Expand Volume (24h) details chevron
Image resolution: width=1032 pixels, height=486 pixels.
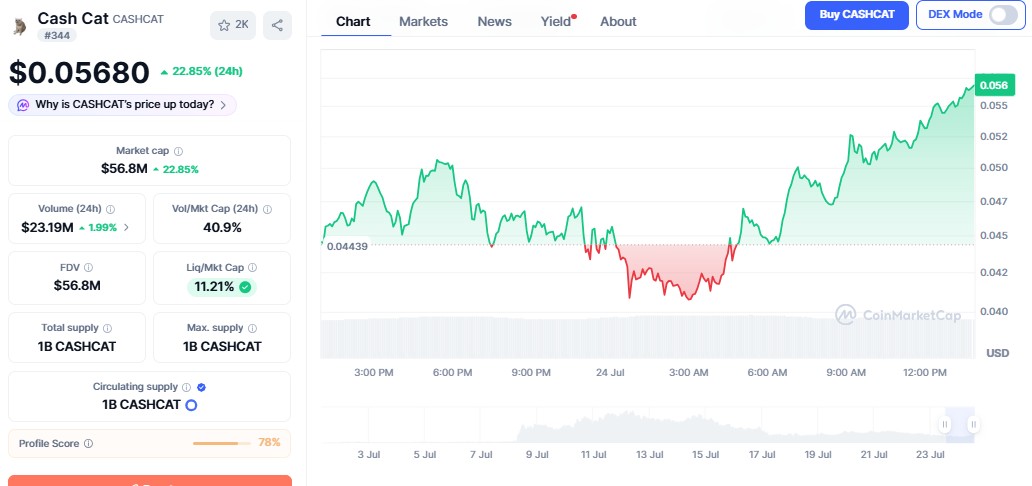(126, 227)
